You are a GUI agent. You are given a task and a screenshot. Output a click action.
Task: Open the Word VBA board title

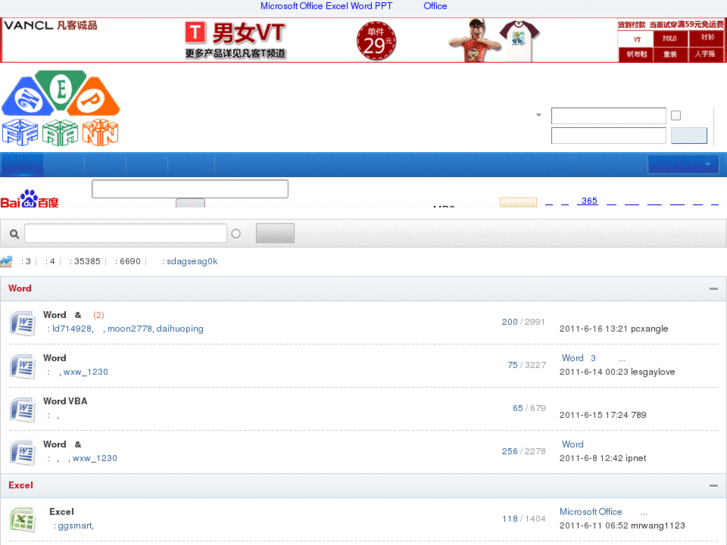[x=65, y=401]
